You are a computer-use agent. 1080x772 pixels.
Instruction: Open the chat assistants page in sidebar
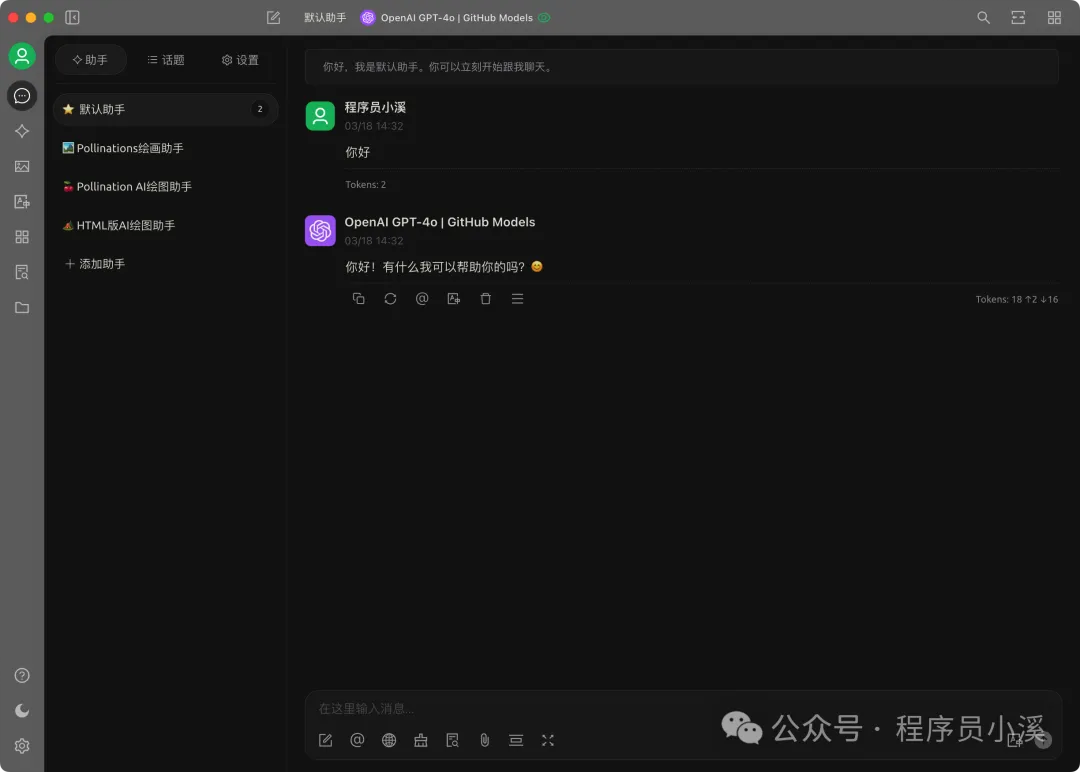[22, 96]
